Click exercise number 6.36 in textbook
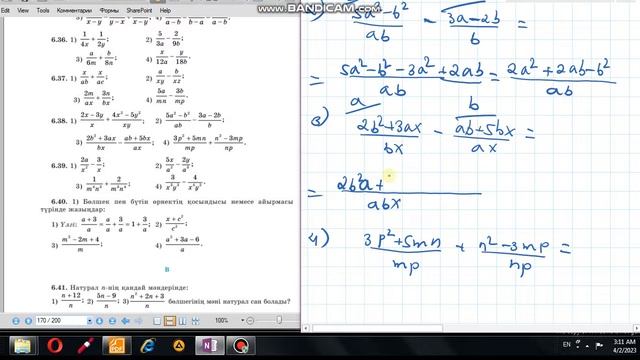Screen dimensions: 640x360 pyautogui.click(x=59, y=40)
